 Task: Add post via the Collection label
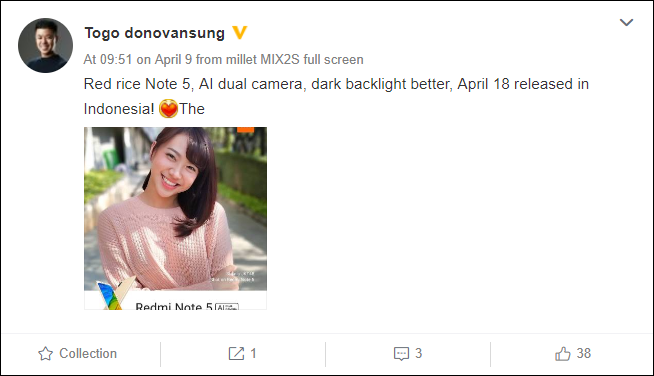tap(88, 353)
